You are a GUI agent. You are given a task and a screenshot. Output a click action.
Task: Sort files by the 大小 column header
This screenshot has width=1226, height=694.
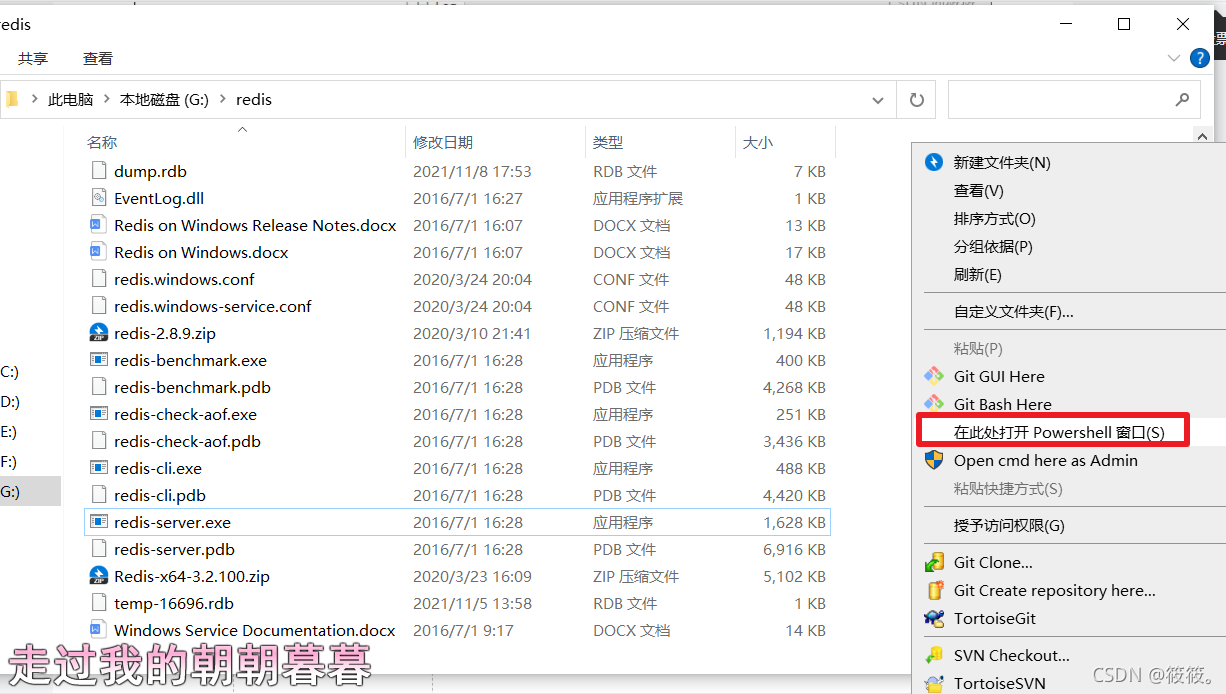758,142
